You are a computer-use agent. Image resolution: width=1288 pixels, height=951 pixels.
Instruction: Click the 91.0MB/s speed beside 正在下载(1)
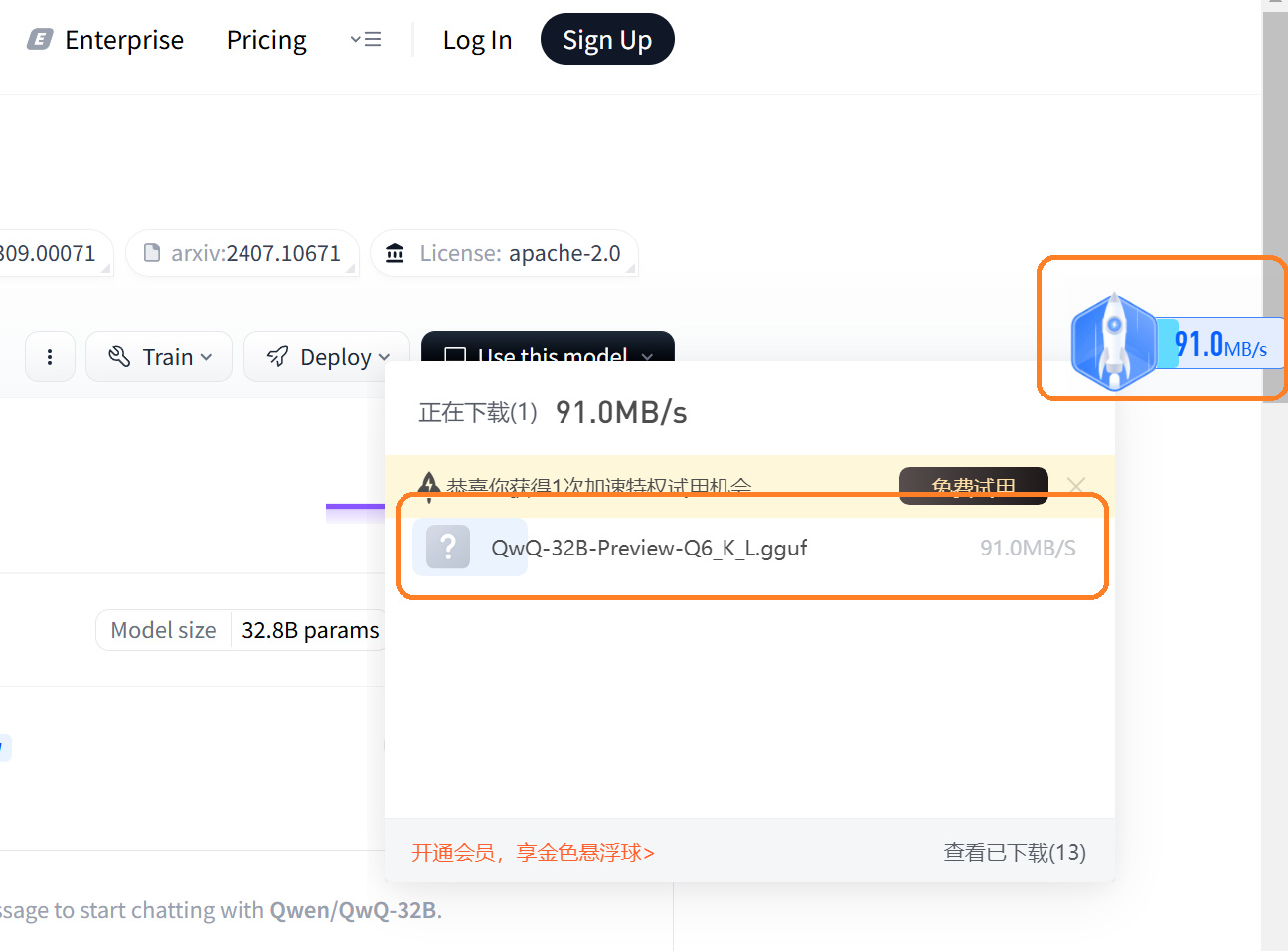click(x=621, y=412)
